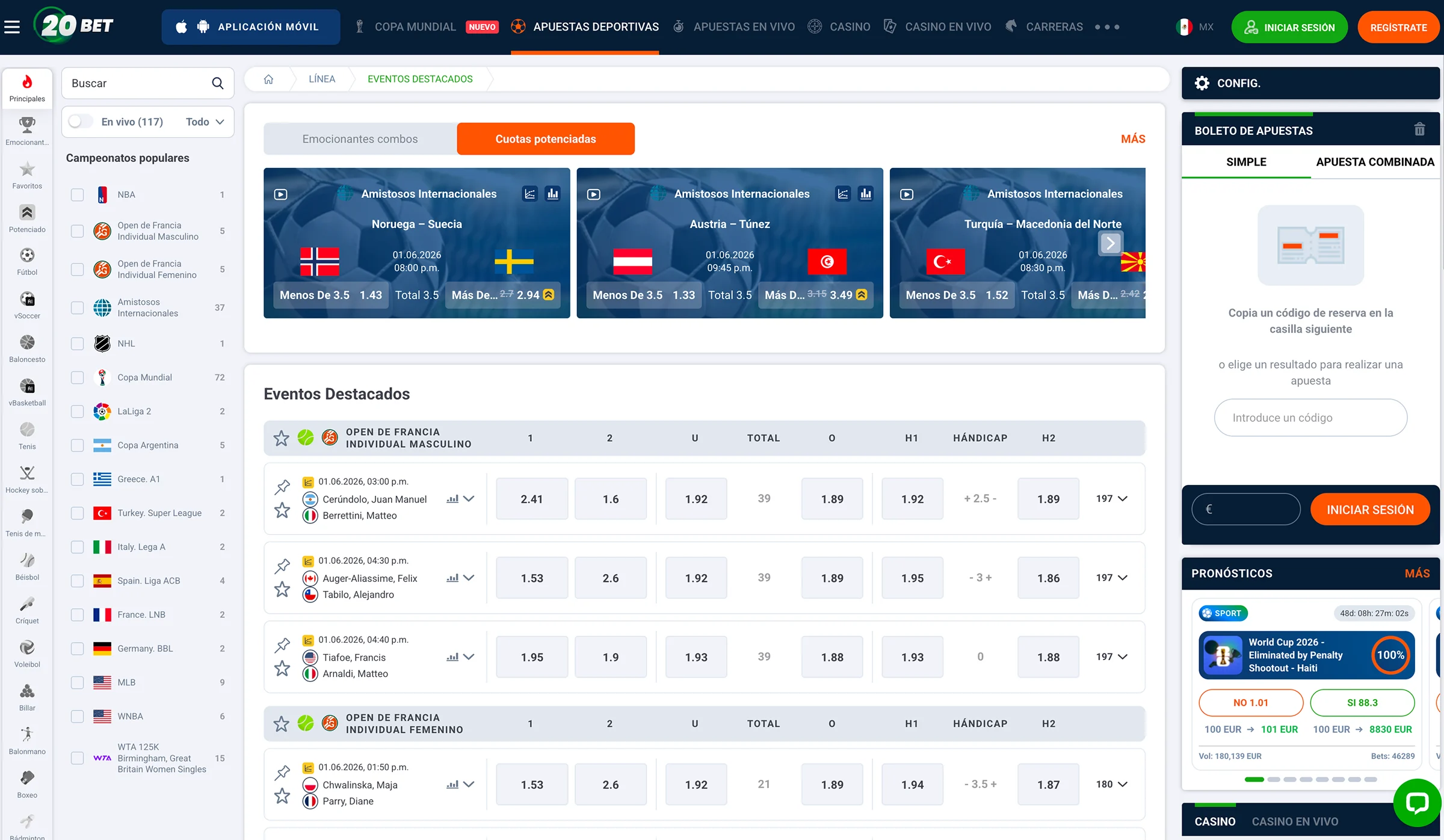Image resolution: width=1444 pixels, height=840 pixels.
Task: Select Fútbol sport icon
Action: coord(27,261)
